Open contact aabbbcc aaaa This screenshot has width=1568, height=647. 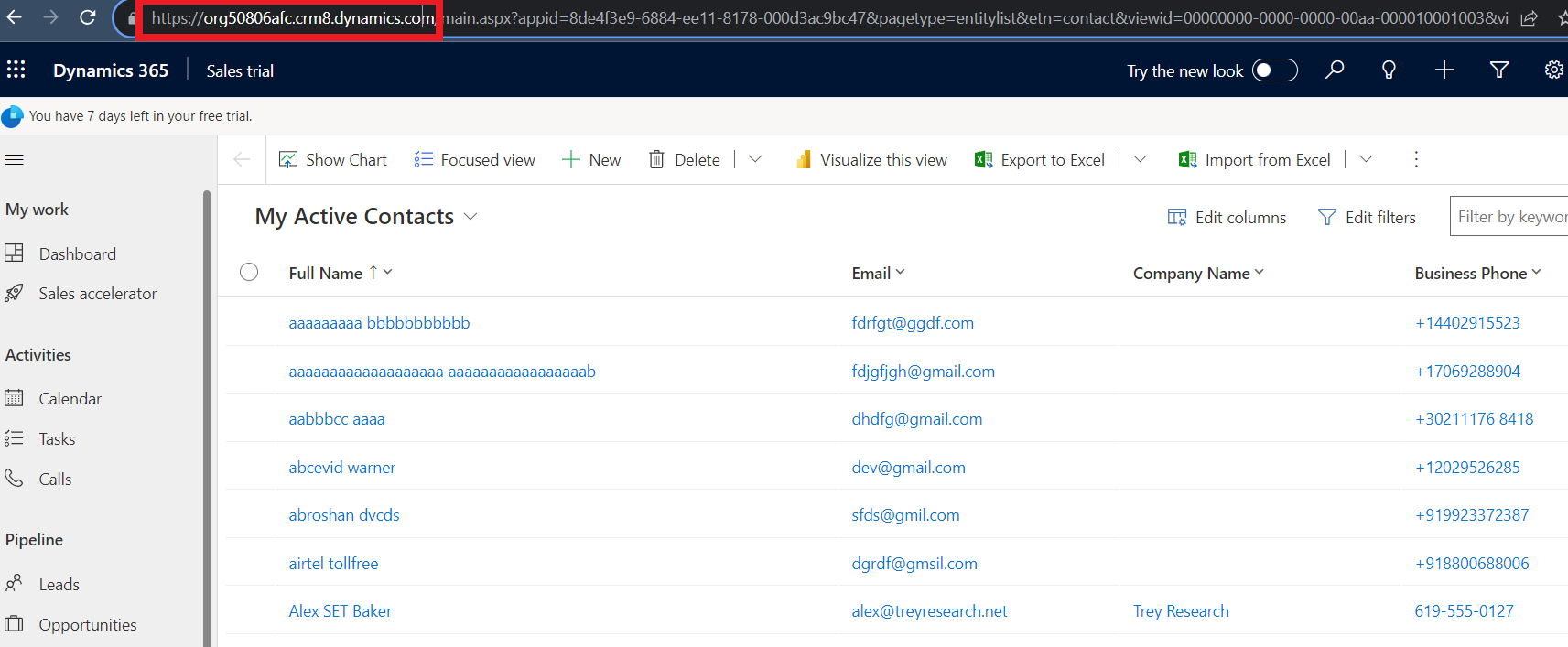337,418
